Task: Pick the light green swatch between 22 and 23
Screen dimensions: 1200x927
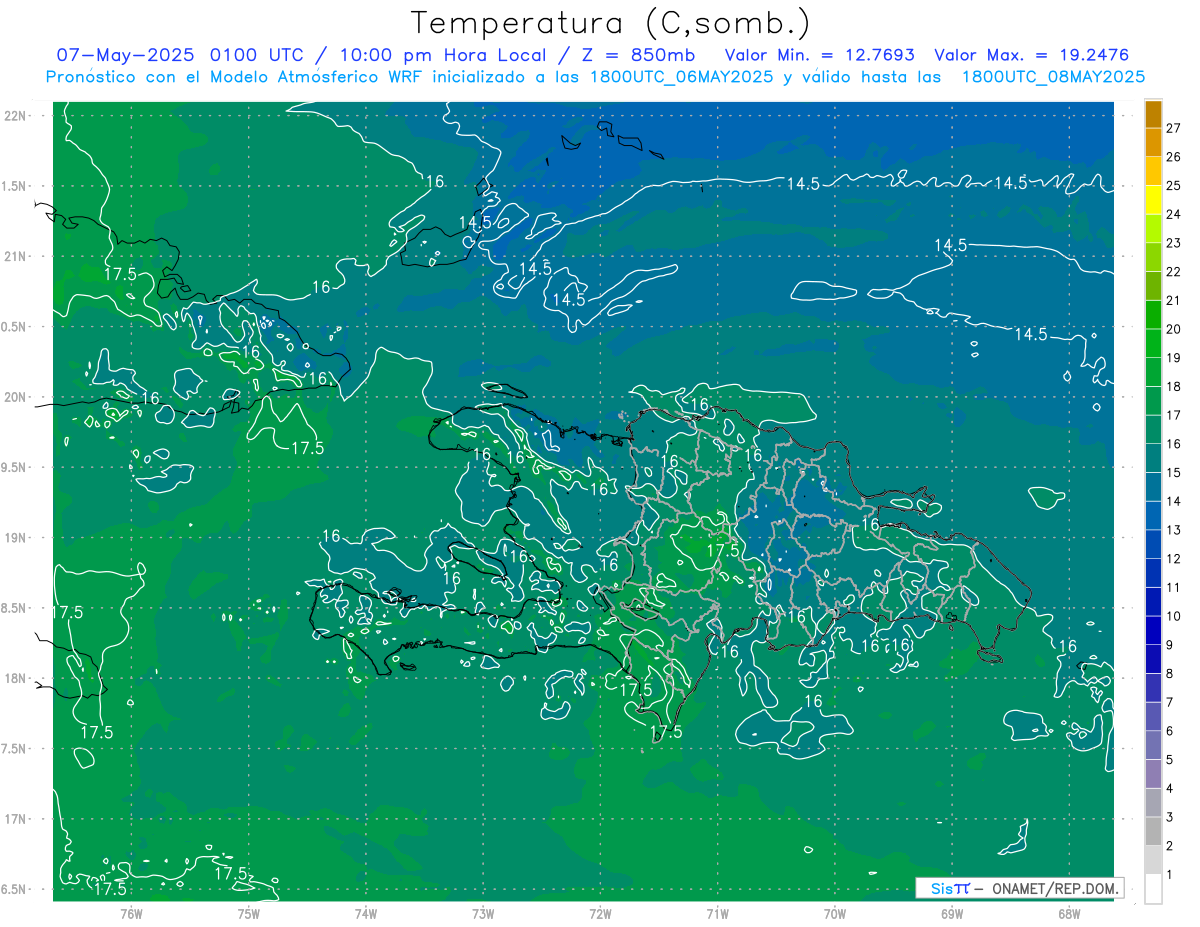Action: [x=1153, y=257]
